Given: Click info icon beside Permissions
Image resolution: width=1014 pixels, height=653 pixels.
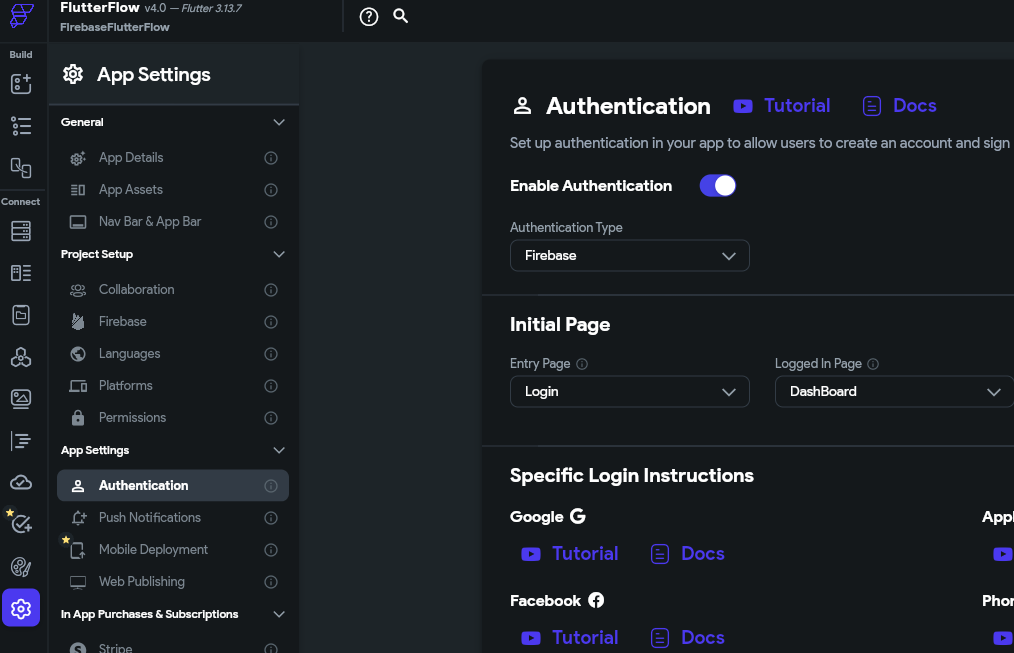Looking at the screenshot, I should (271, 418).
